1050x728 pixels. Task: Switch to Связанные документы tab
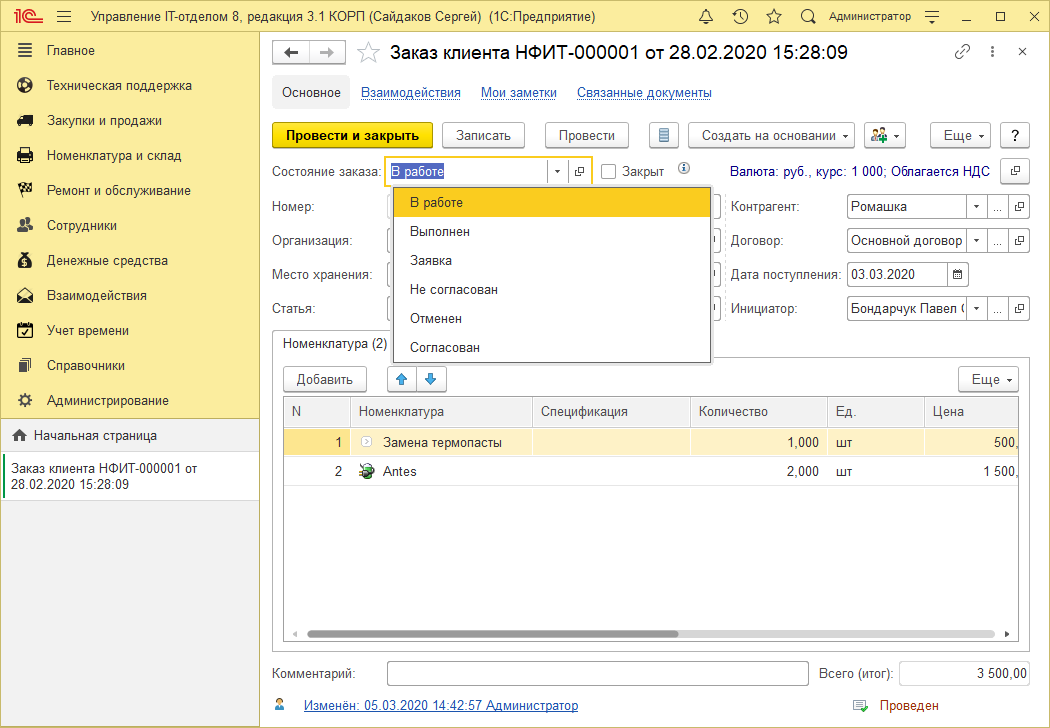pyautogui.click(x=644, y=92)
